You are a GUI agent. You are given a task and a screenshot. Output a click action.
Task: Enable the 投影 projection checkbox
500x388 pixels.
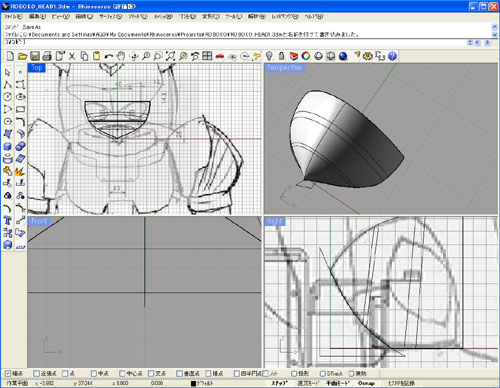[x=294, y=373]
